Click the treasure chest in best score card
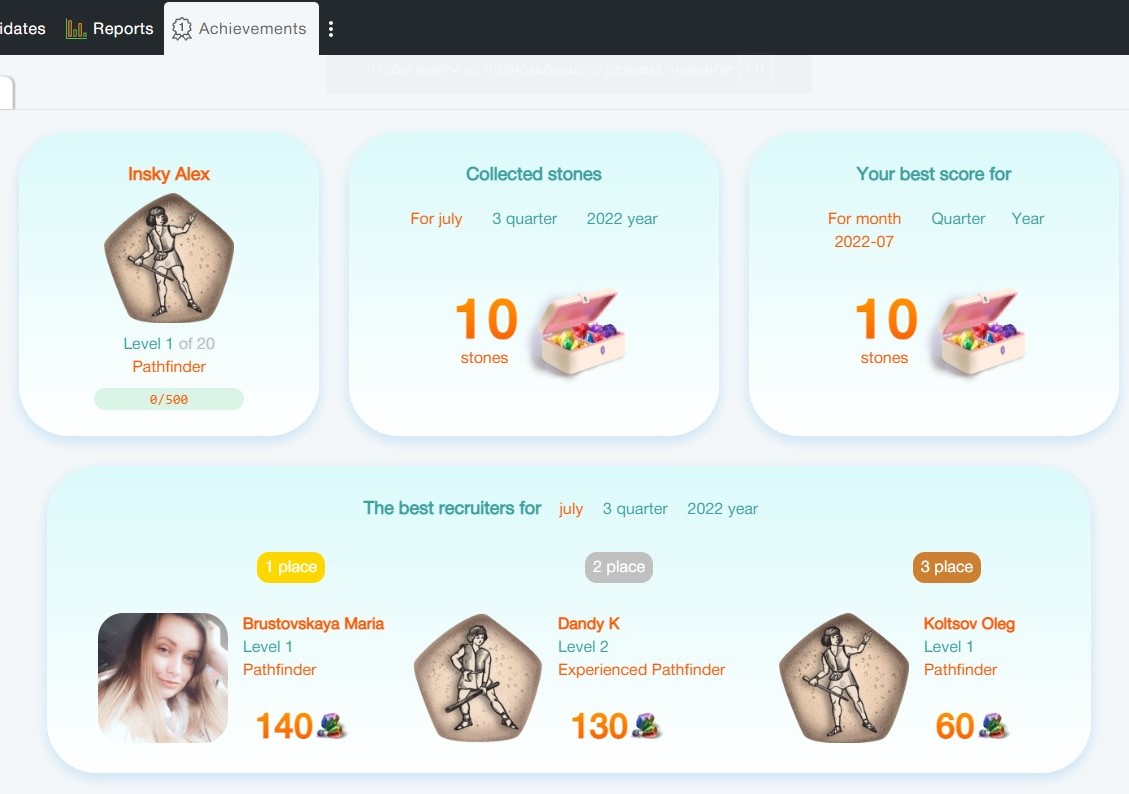Screen dimensions: 1129x794 click(x=981, y=331)
